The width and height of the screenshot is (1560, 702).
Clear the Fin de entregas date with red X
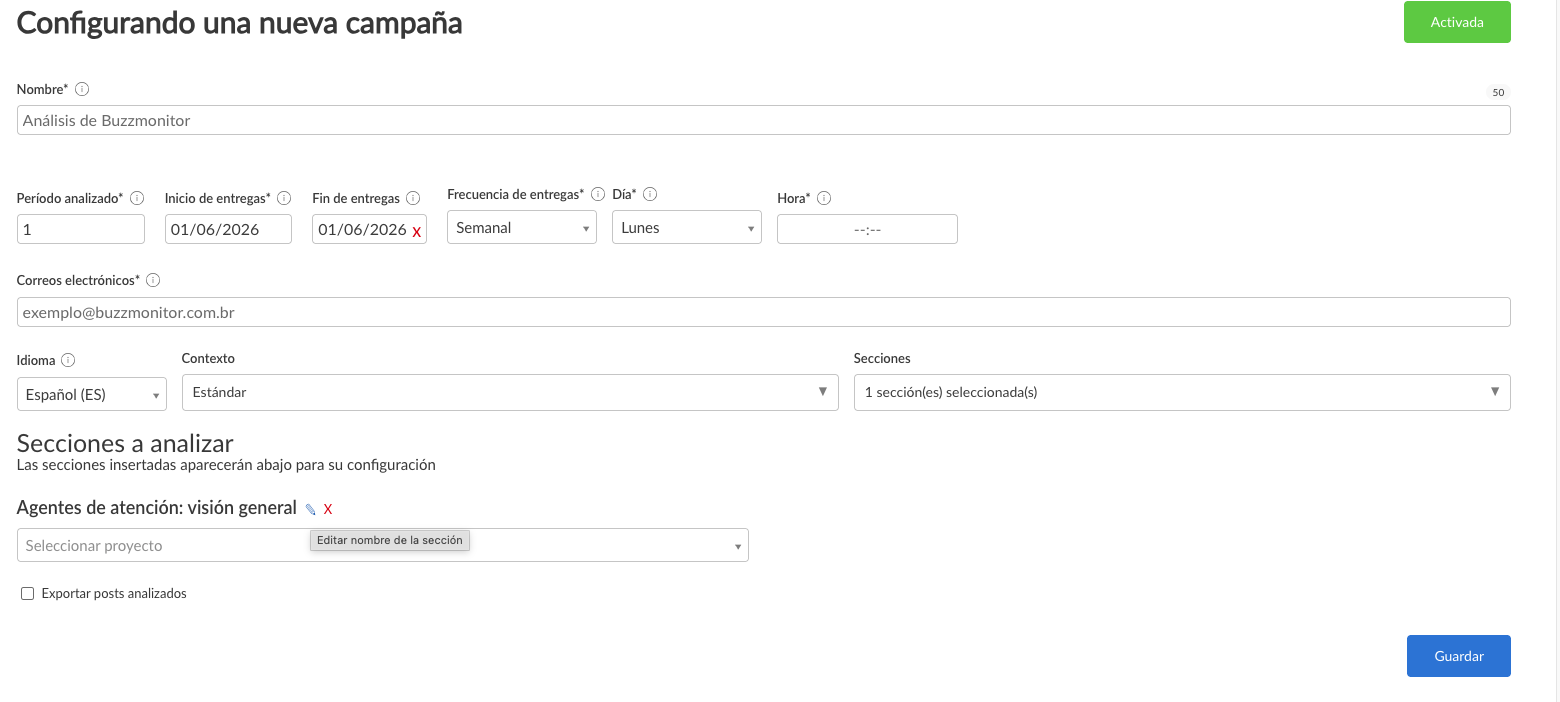click(x=417, y=231)
